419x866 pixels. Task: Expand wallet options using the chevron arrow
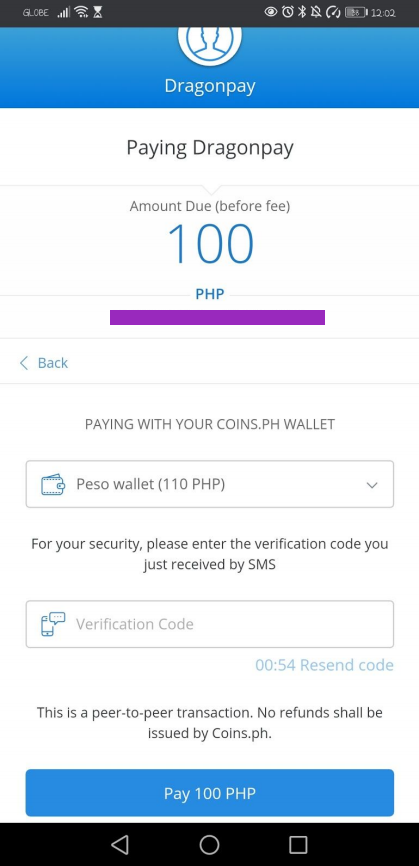point(372,485)
